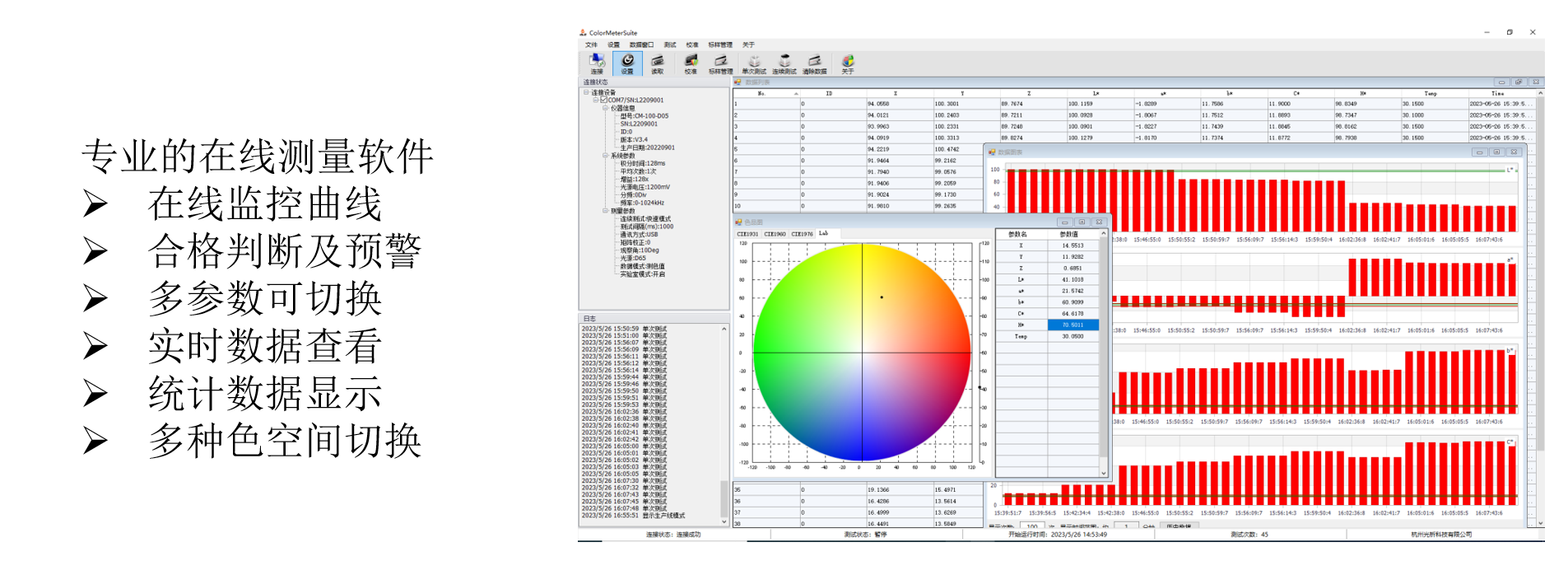The image size is (1568, 575).
Task: Sort by the No. column header
Action: [767, 93]
